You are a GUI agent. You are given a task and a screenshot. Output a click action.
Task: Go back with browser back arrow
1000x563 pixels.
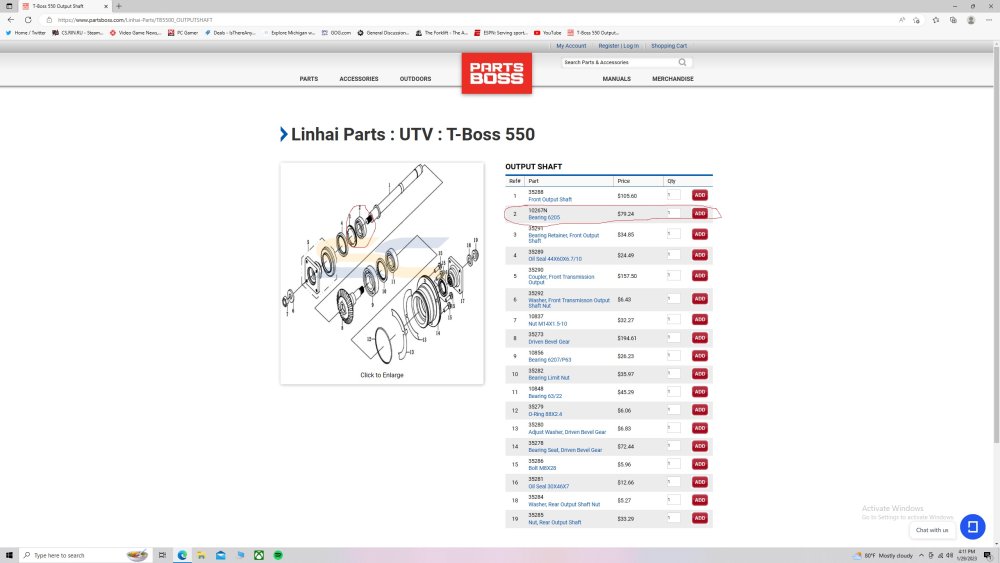tap(11, 20)
